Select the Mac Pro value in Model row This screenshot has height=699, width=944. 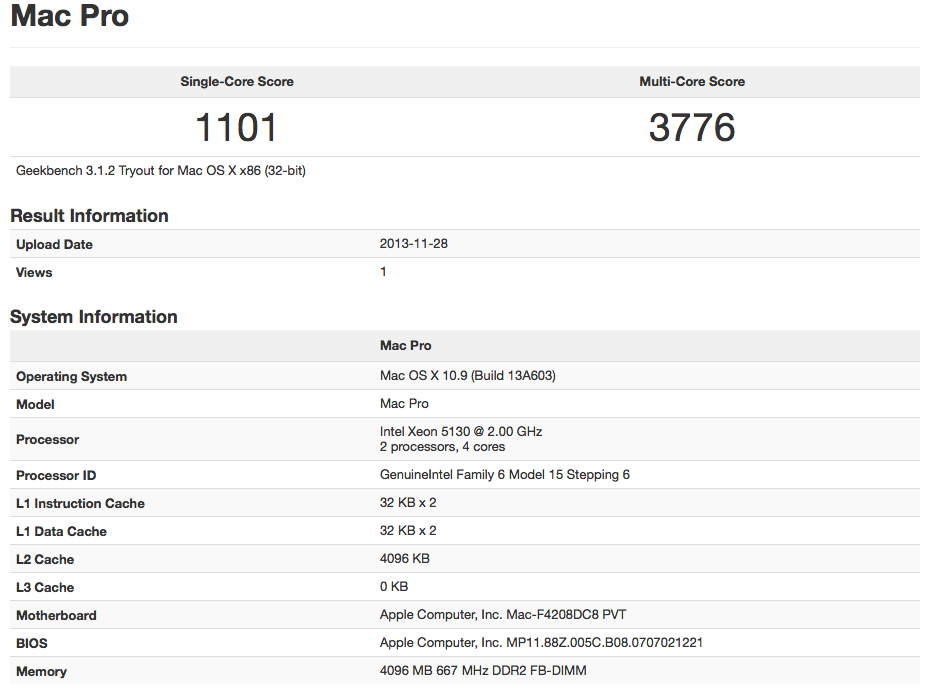[x=404, y=404]
